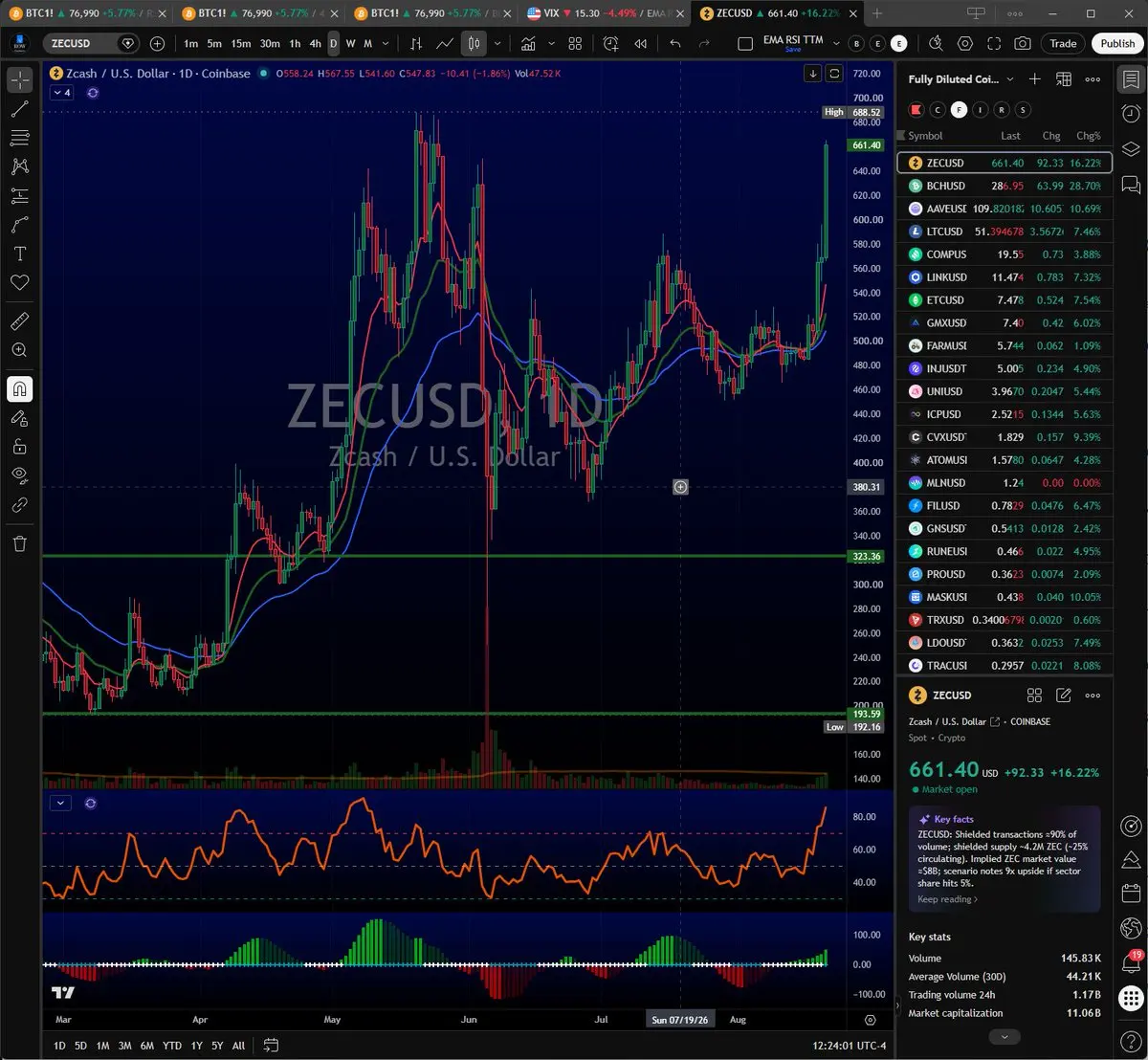Screen dimensions: 1148x1060
Task: Select the red flag watchlist filter
Action: pos(916,110)
